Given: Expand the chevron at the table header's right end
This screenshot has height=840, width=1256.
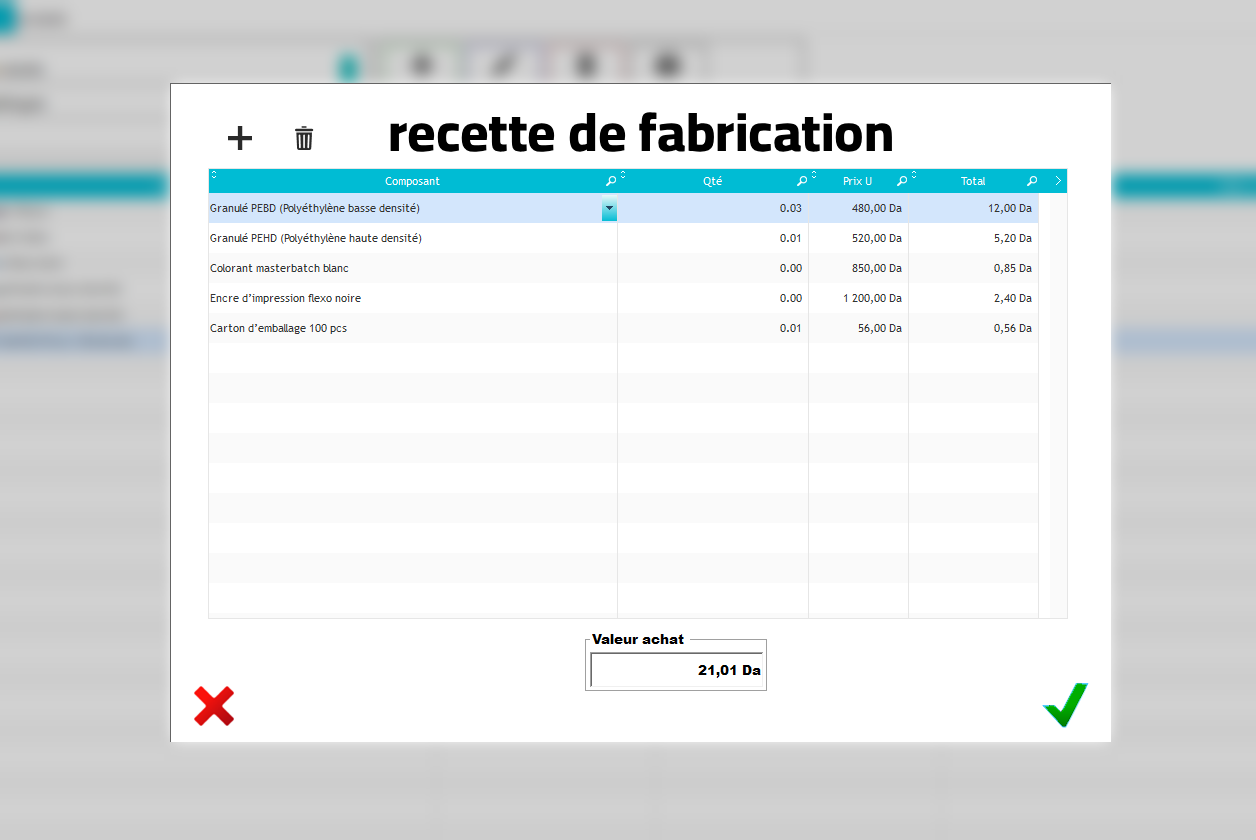Looking at the screenshot, I should click(x=1058, y=181).
